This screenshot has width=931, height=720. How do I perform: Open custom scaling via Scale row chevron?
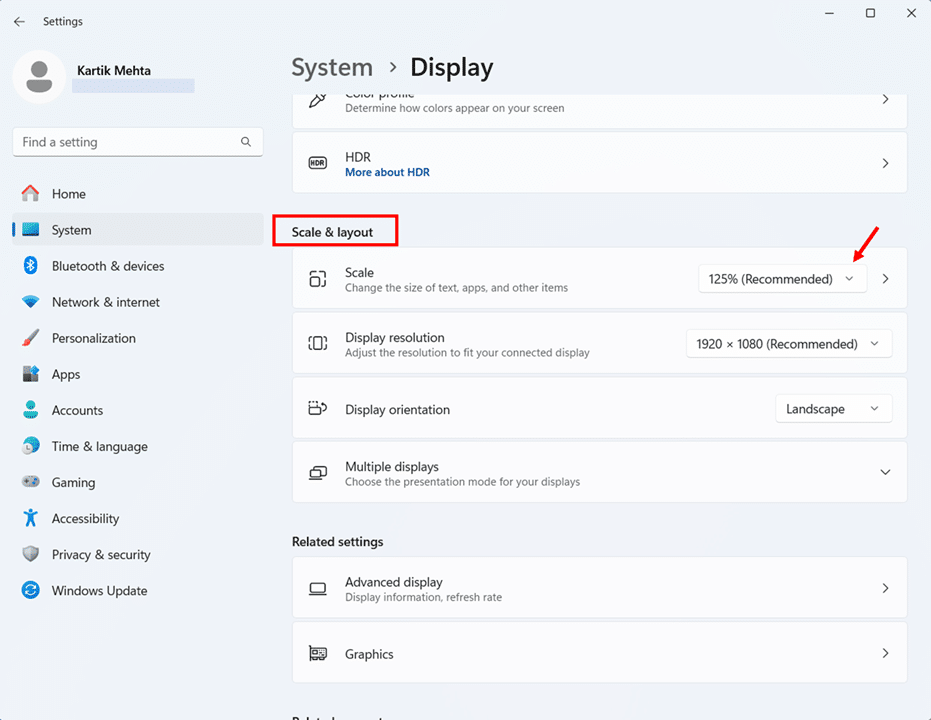[x=885, y=279]
